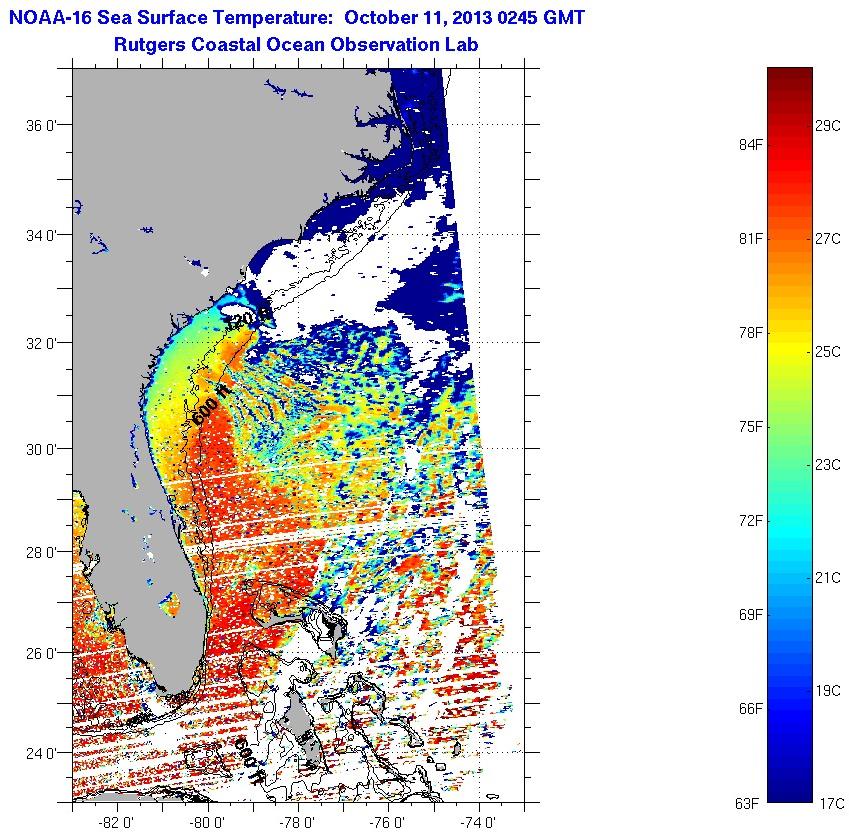
Task: Click the 600 ft contour label off Georgia
Action: pos(211,406)
